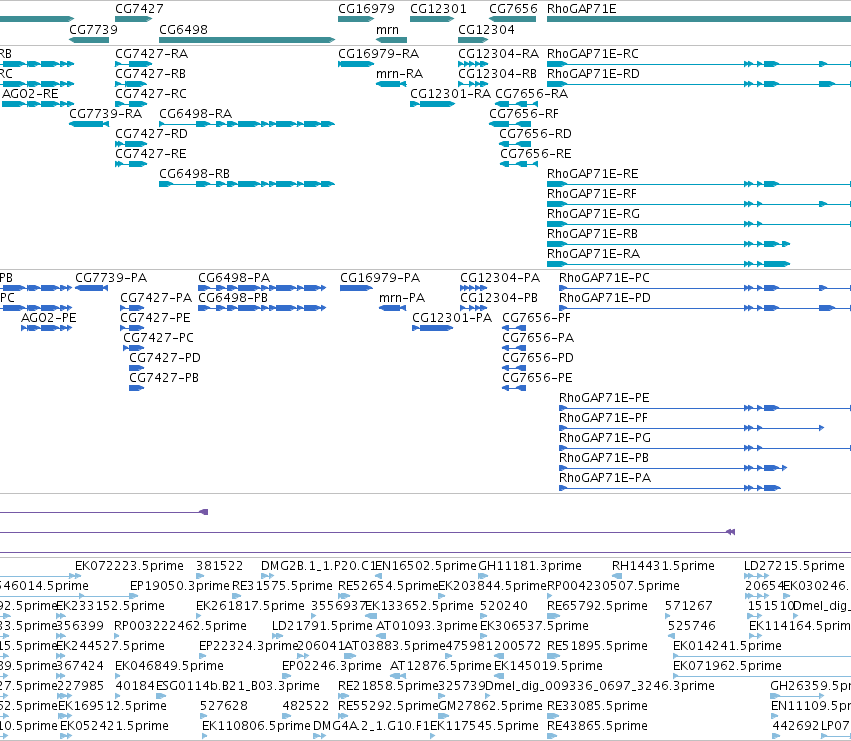Click transcript CG7427-RE
851x741 pixels.
pos(151,154)
